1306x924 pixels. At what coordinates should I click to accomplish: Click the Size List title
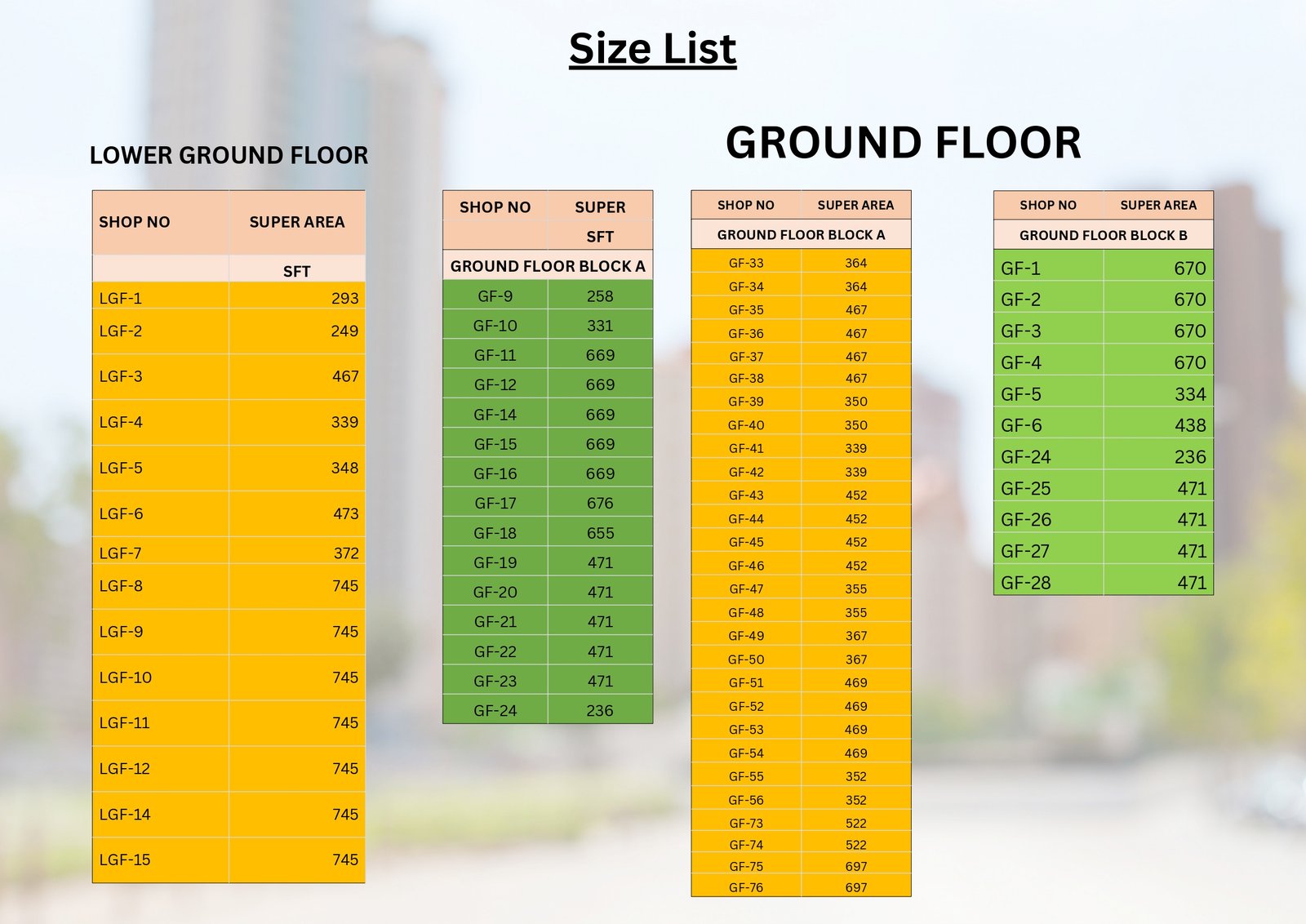[652, 49]
